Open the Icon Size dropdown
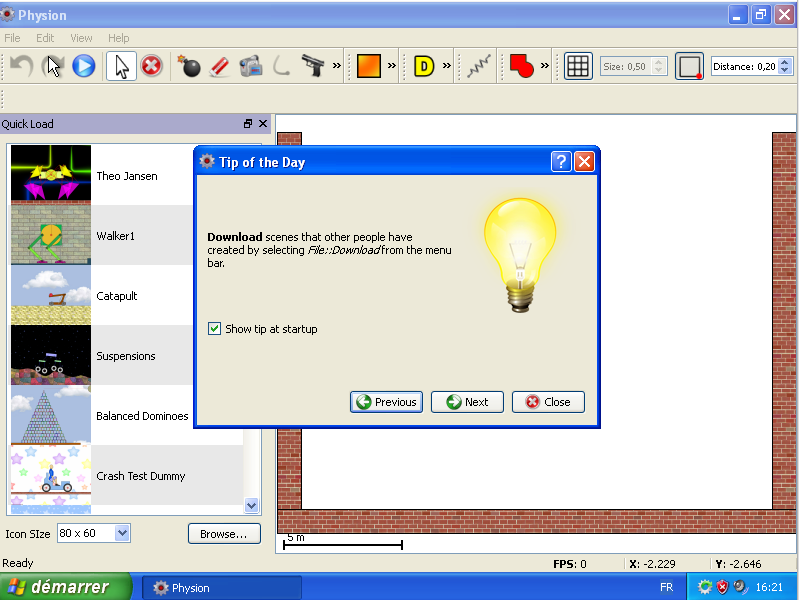 coord(94,533)
